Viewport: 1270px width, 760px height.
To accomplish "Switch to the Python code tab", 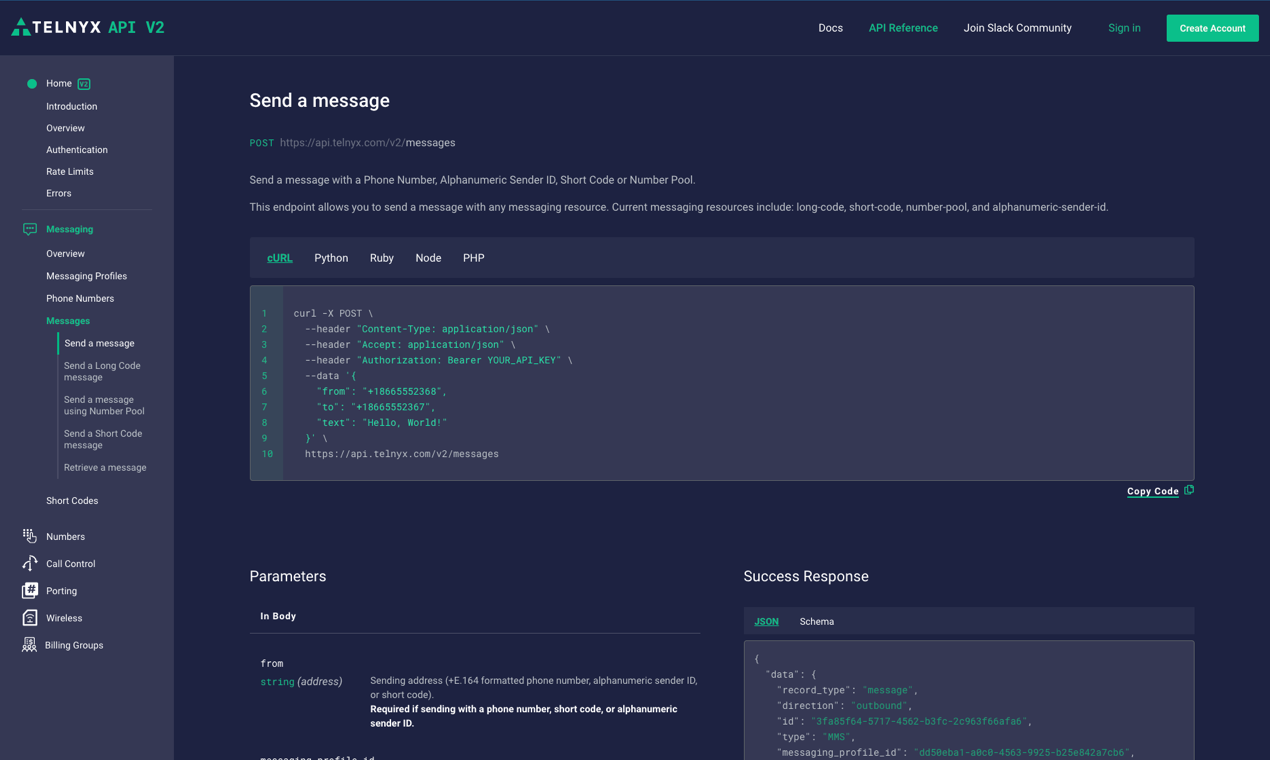I will pos(331,257).
